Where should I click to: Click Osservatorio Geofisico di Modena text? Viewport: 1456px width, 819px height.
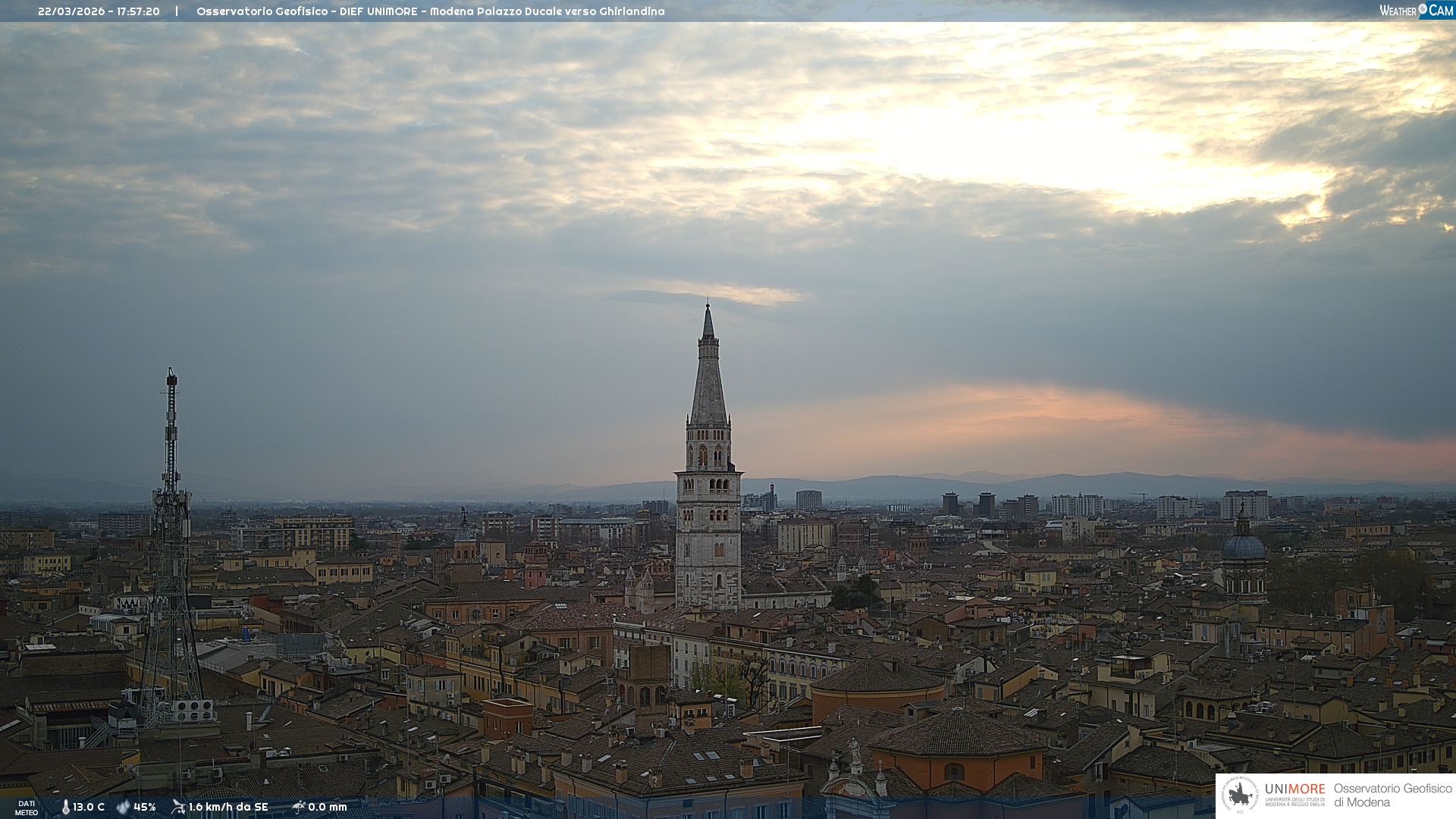1392,795
